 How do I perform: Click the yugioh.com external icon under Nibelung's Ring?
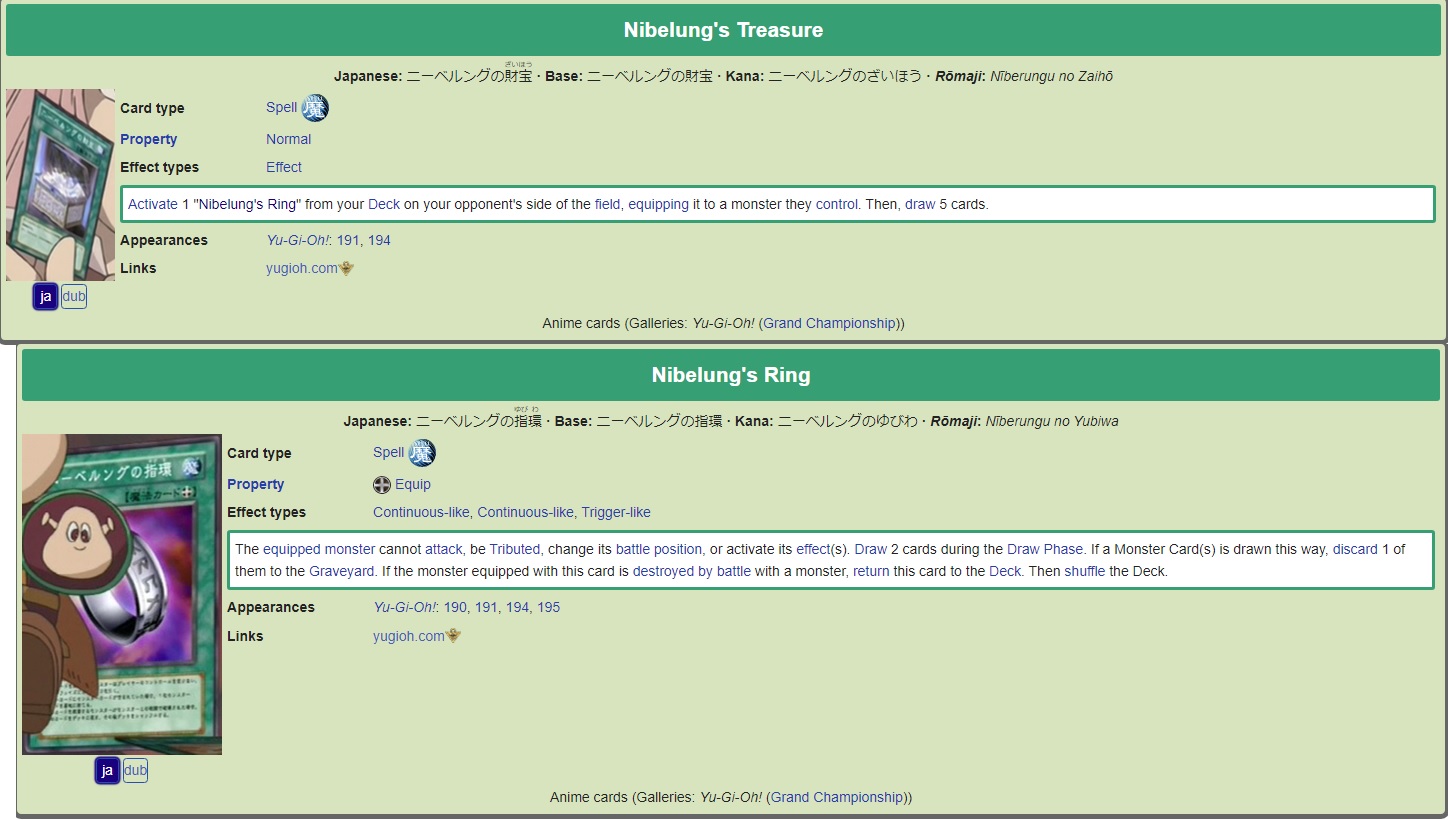454,636
